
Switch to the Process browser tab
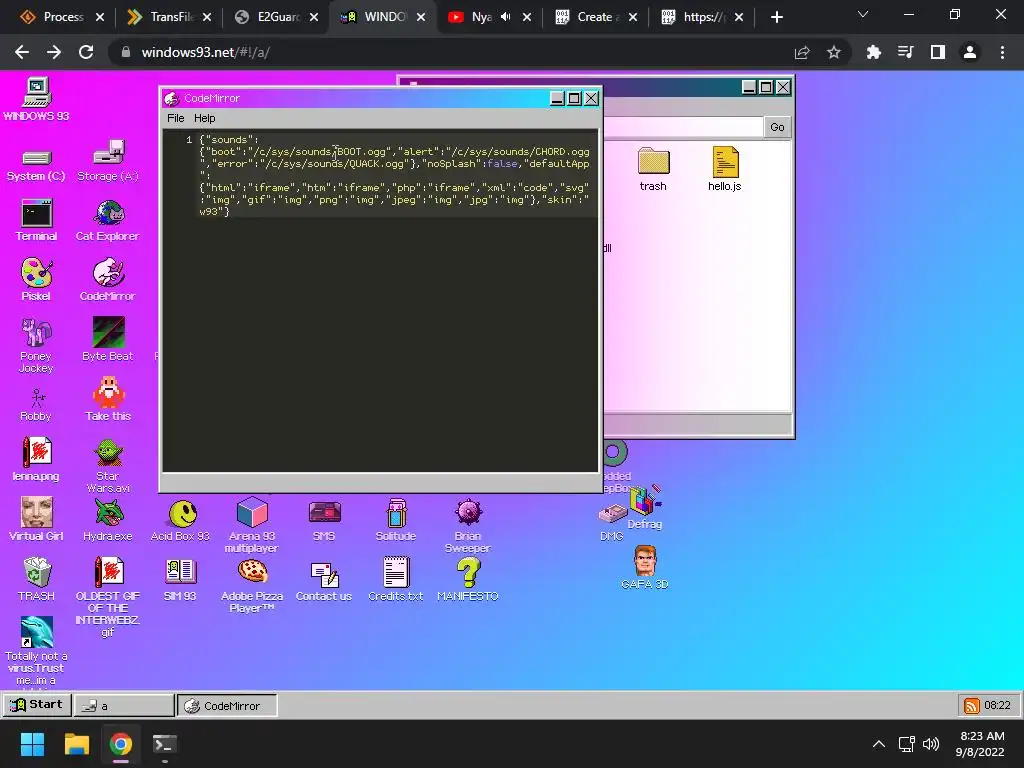(x=61, y=17)
